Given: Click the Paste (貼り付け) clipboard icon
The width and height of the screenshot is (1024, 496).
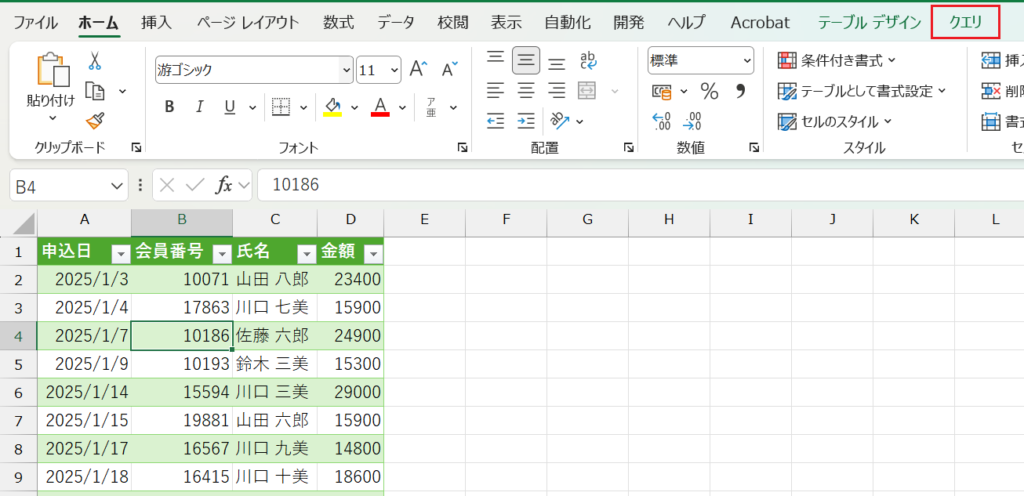Looking at the screenshot, I should 54,70.
